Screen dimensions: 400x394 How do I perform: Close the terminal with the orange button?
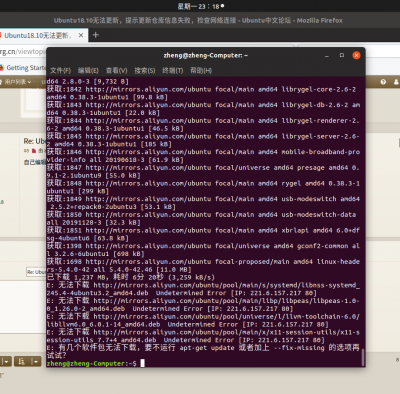356,55
